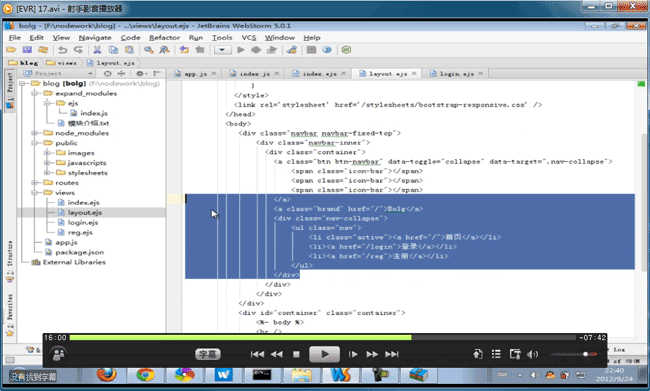Select app.js in project tree
Screen dimensions: 650x391
tap(66, 242)
